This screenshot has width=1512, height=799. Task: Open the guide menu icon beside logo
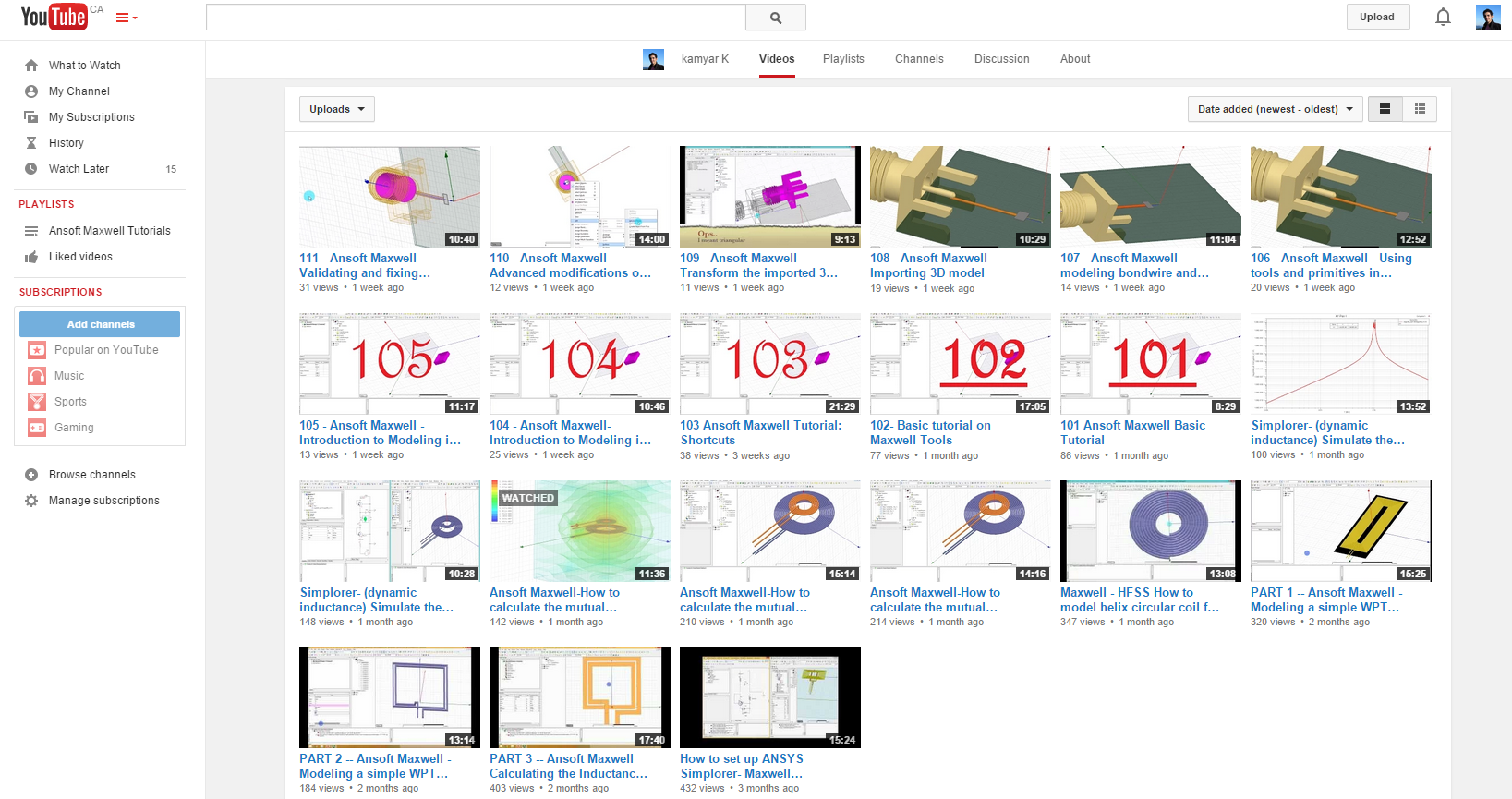point(126,18)
